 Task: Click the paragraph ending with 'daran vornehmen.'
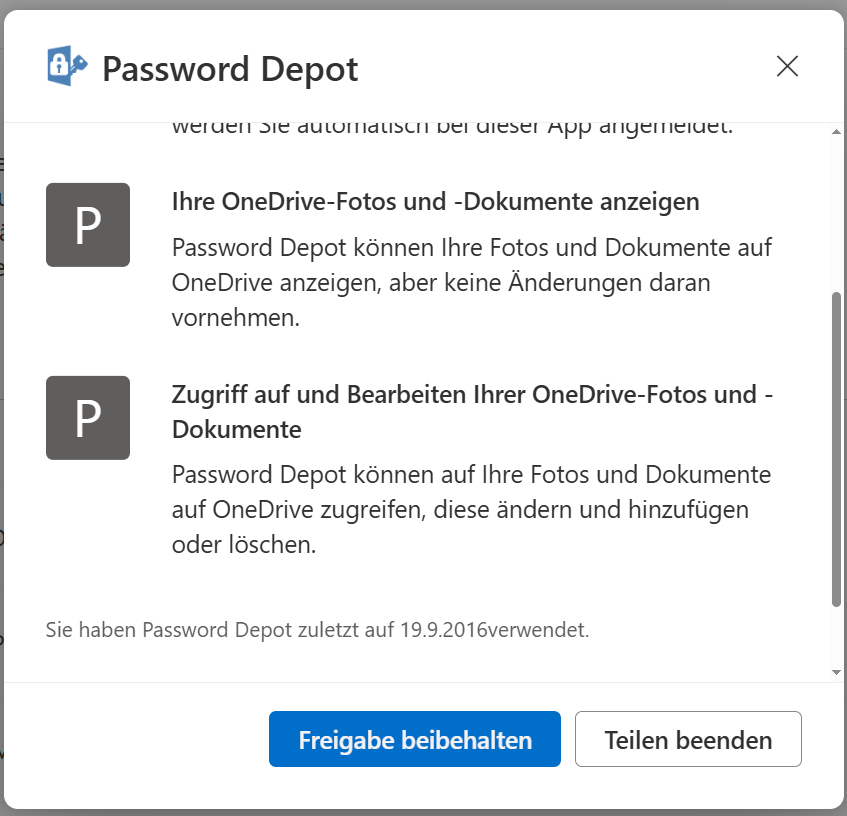[472, 282]
